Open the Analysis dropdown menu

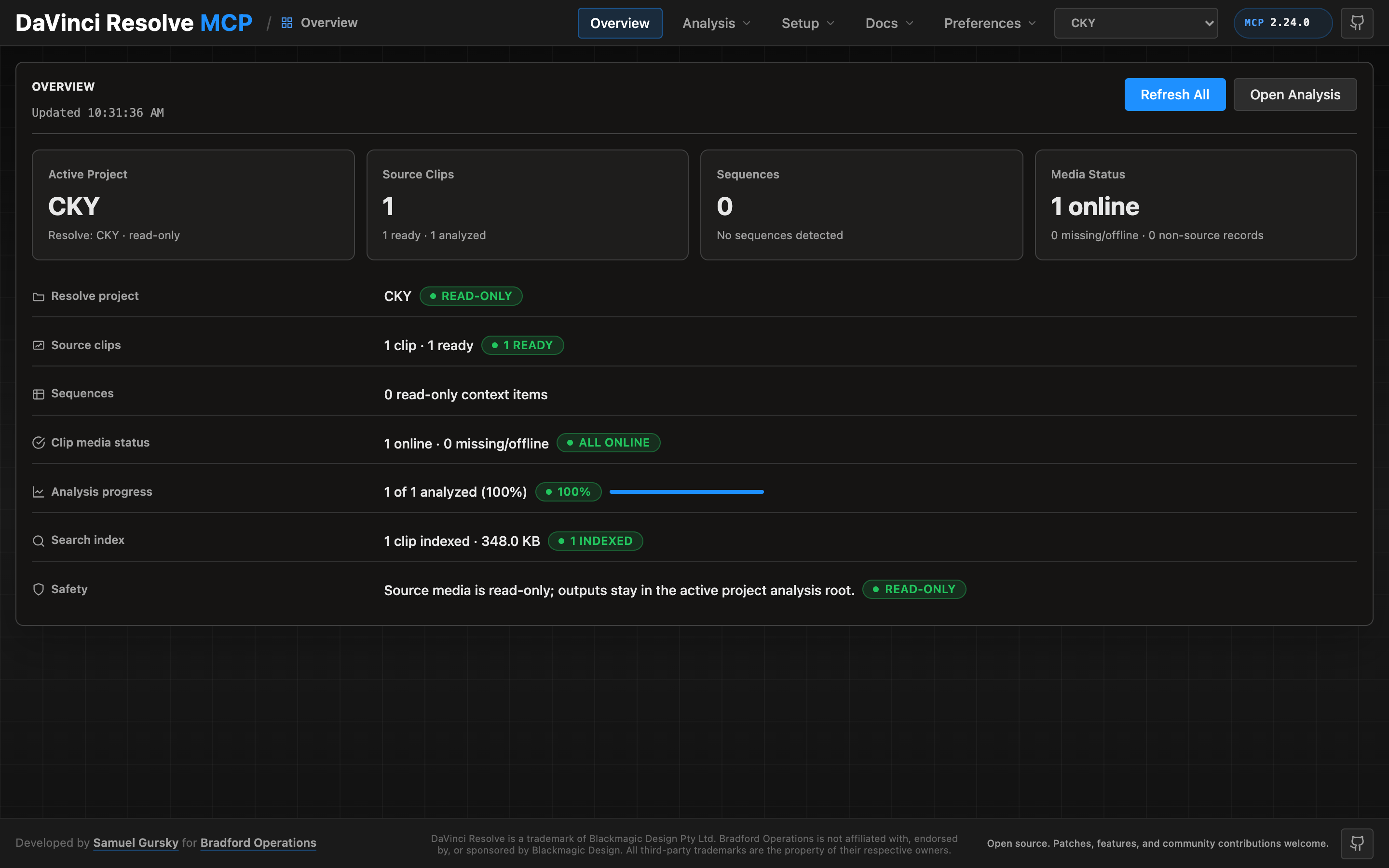(x=716, y=23)
